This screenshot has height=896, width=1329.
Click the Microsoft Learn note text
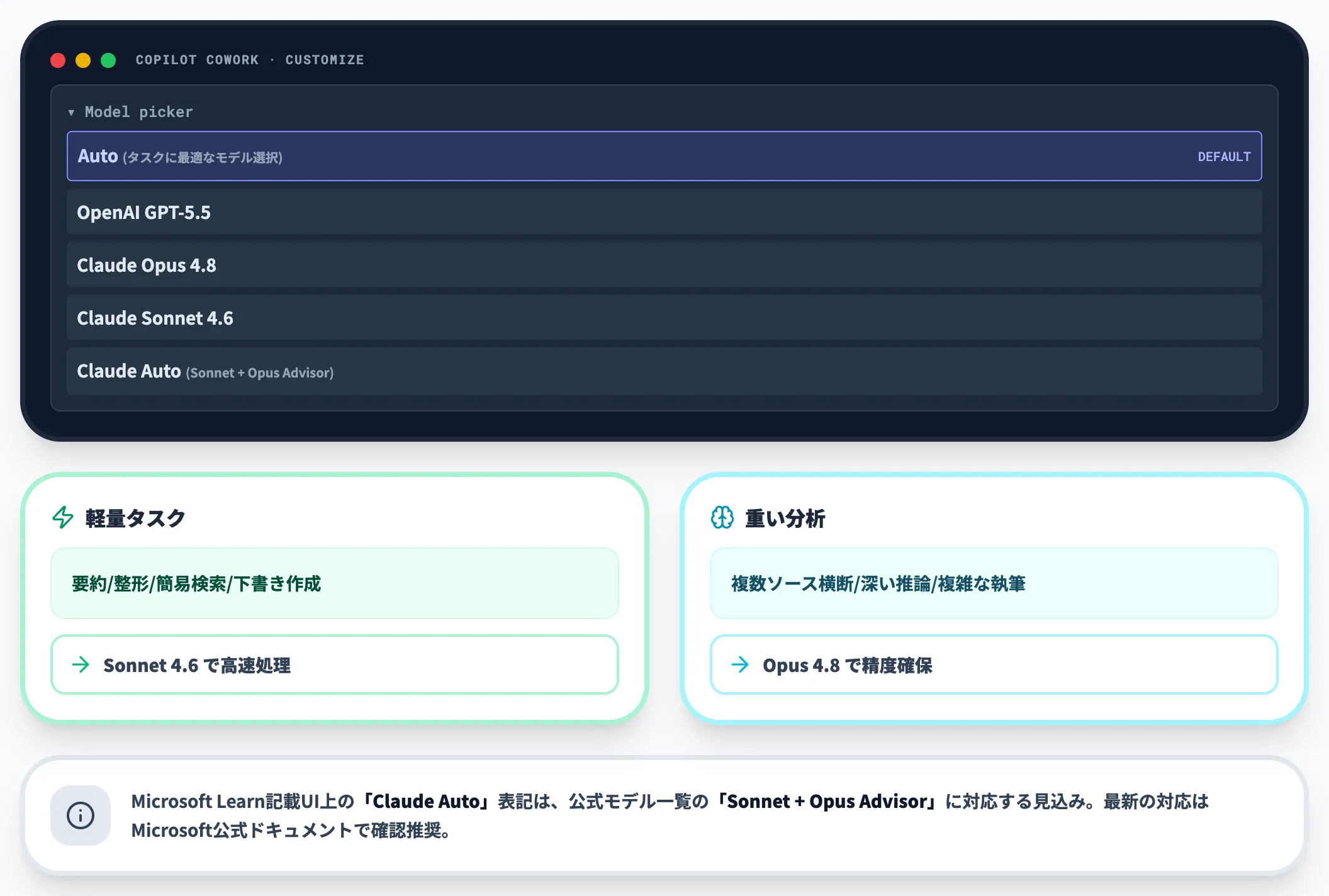pyautogui.click(x=670, y=815)
